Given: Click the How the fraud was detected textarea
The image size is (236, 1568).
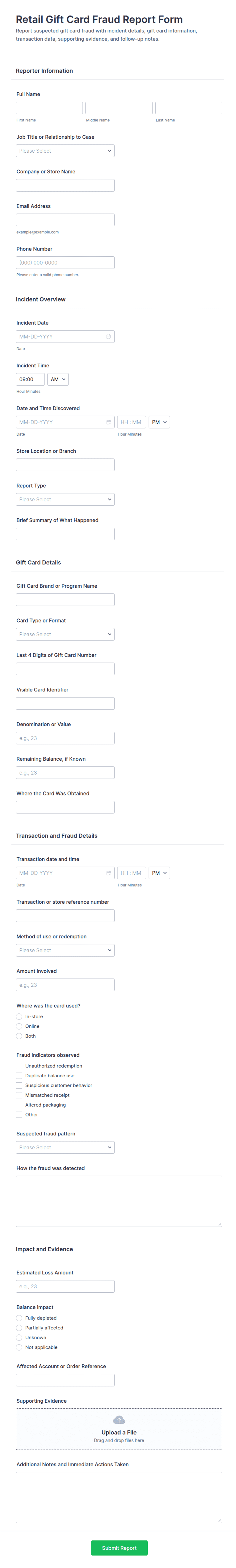Looking at the screenshot, I should click(119, 1201).
